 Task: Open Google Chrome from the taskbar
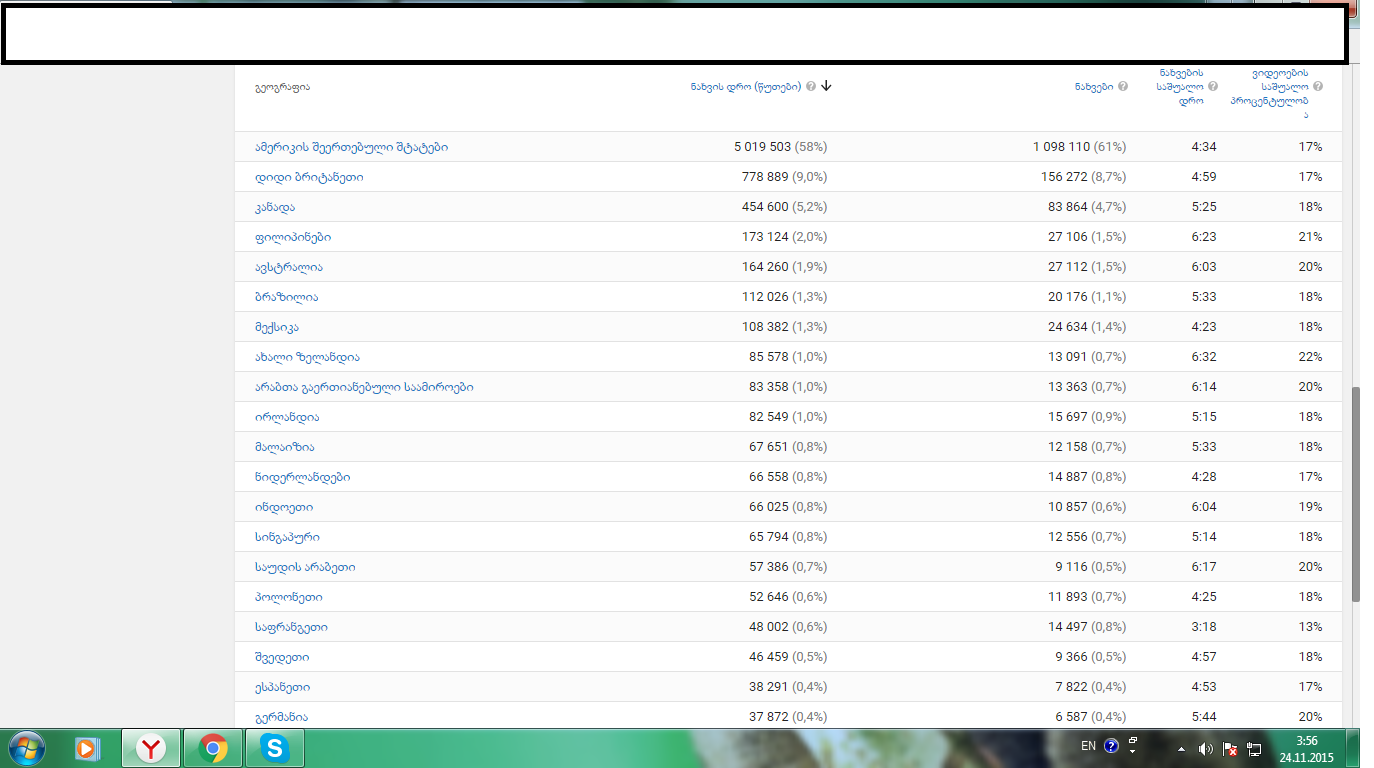click(213, 748)
